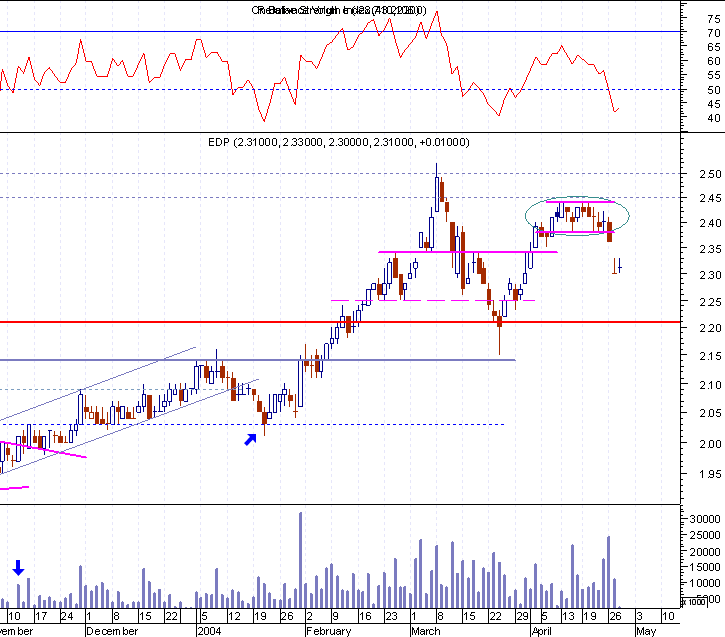Select the 2.25 price axis label
725x637 pixels.
click(710, 302)
